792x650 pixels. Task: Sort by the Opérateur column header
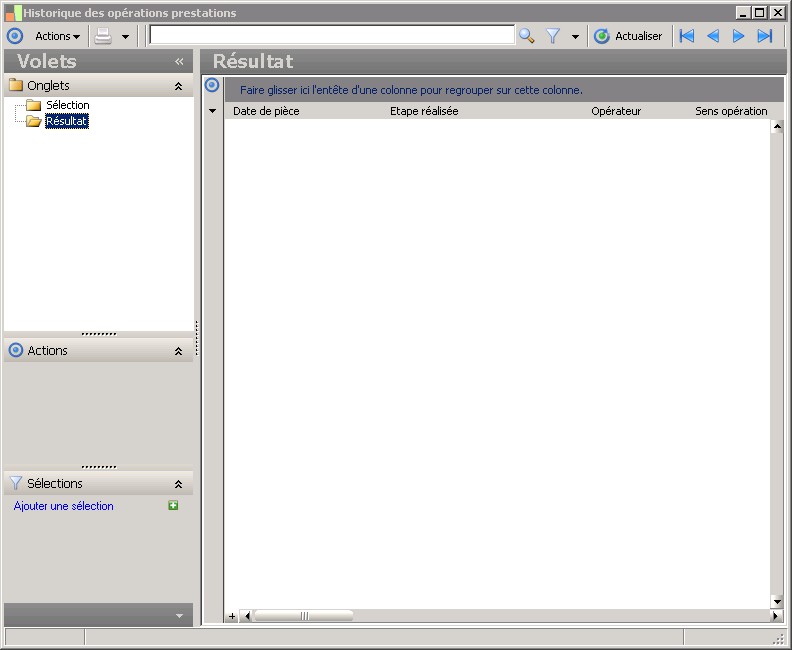(616, 111)
